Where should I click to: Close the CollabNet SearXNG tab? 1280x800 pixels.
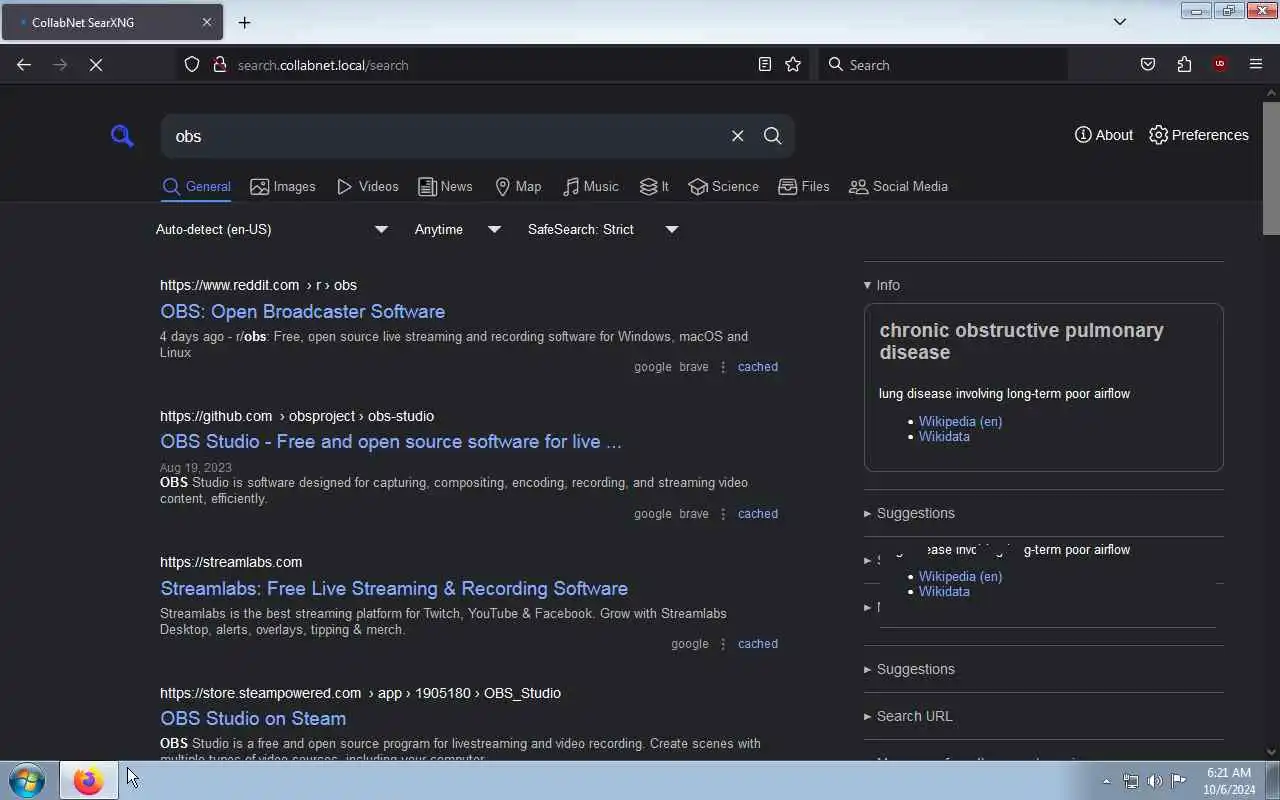[207, 22]
